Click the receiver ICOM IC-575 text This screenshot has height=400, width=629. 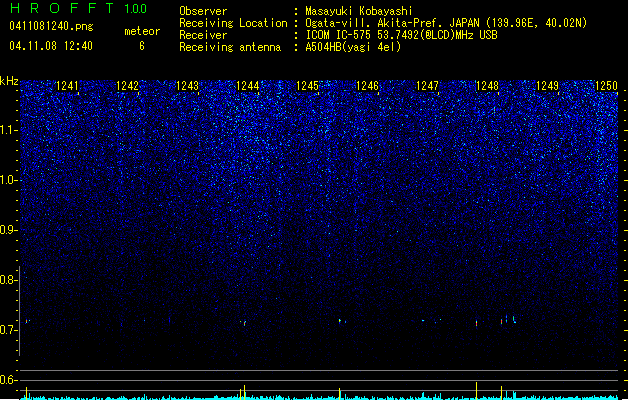[402, 35]
